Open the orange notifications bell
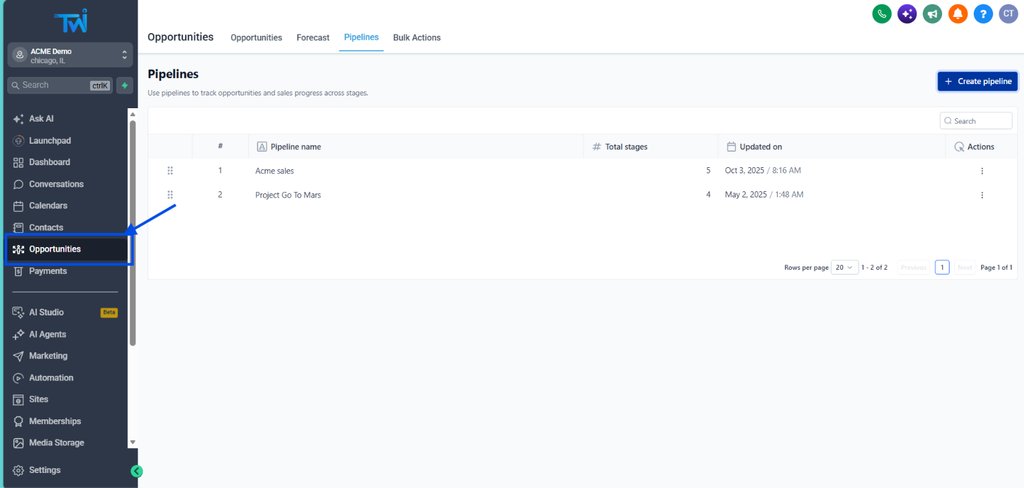This screenshot has width=1024, height=488. pos(958,14)
